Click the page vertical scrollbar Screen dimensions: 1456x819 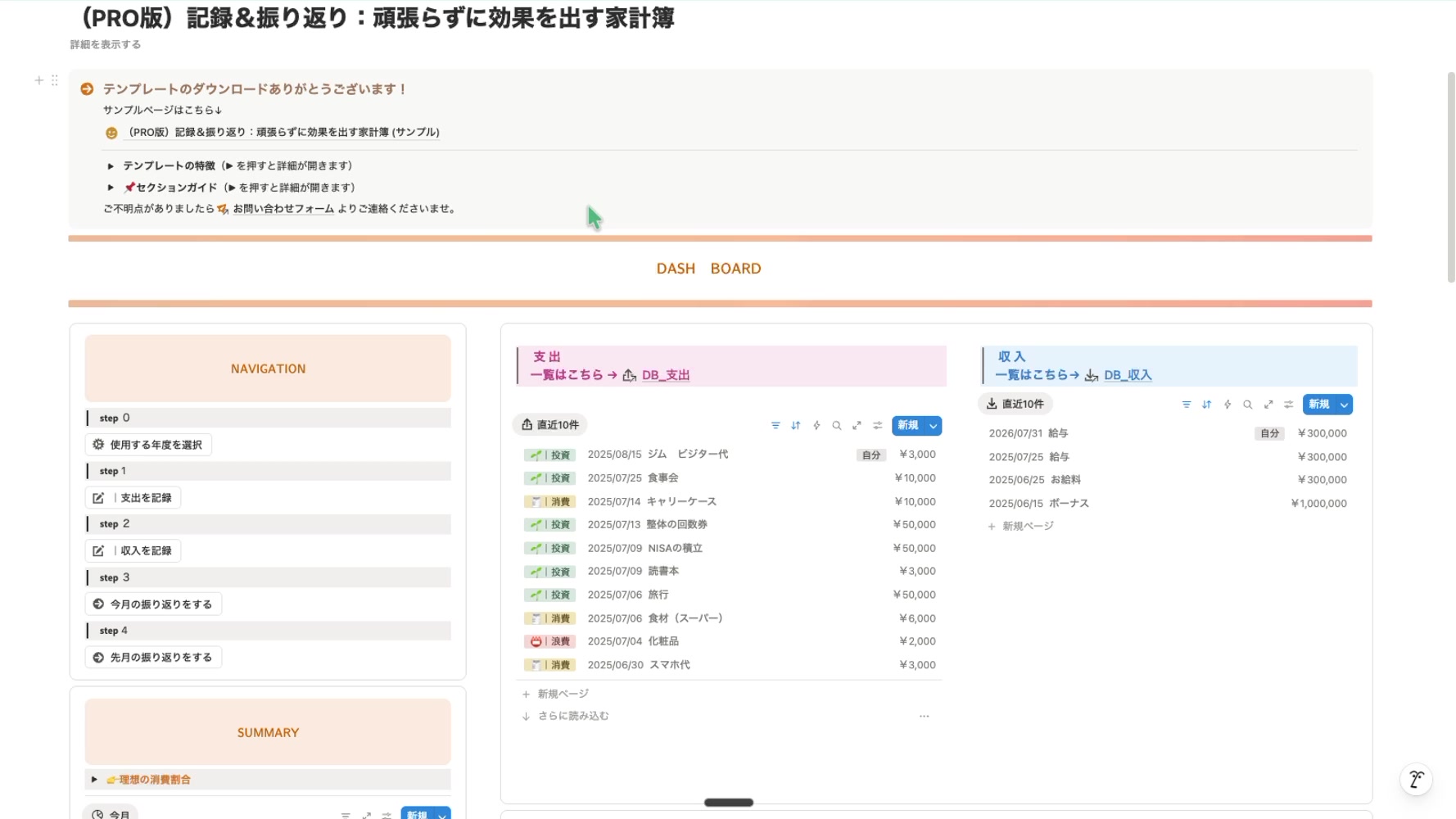(x=1451, y=177)
